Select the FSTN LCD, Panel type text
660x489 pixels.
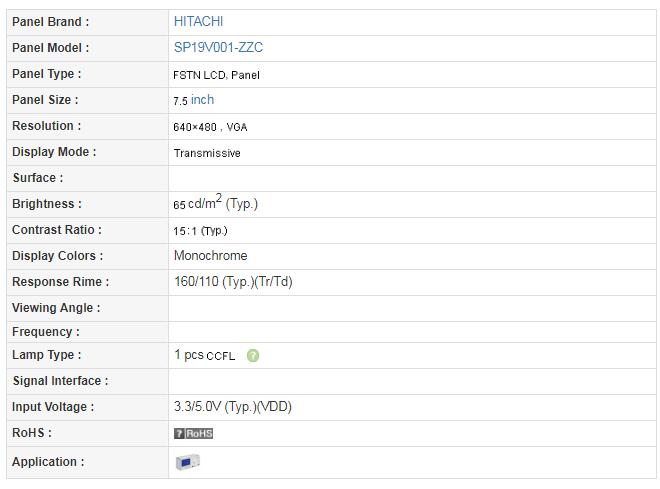[216, 75]
